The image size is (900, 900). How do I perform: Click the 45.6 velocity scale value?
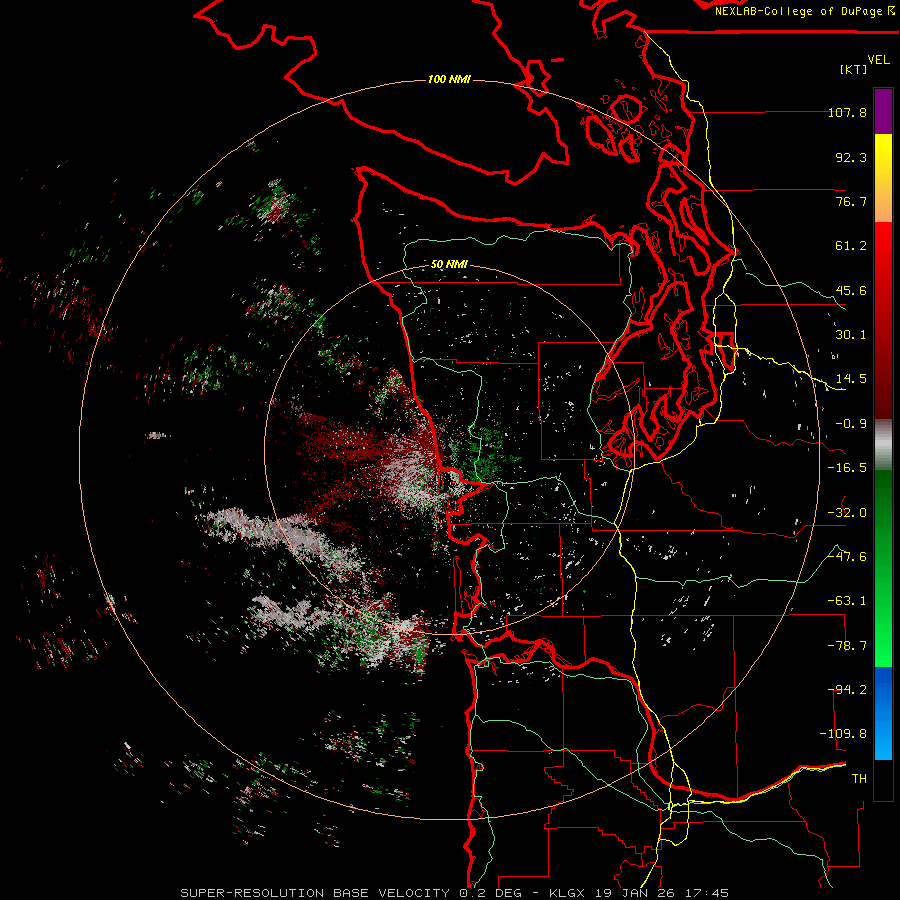tap(851, 290)
